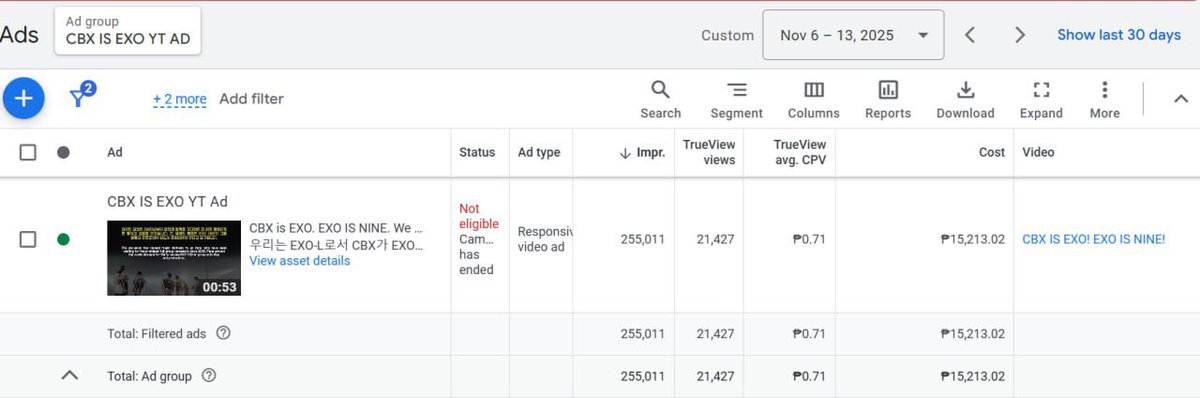Open the More options menu

(1104, 100)
